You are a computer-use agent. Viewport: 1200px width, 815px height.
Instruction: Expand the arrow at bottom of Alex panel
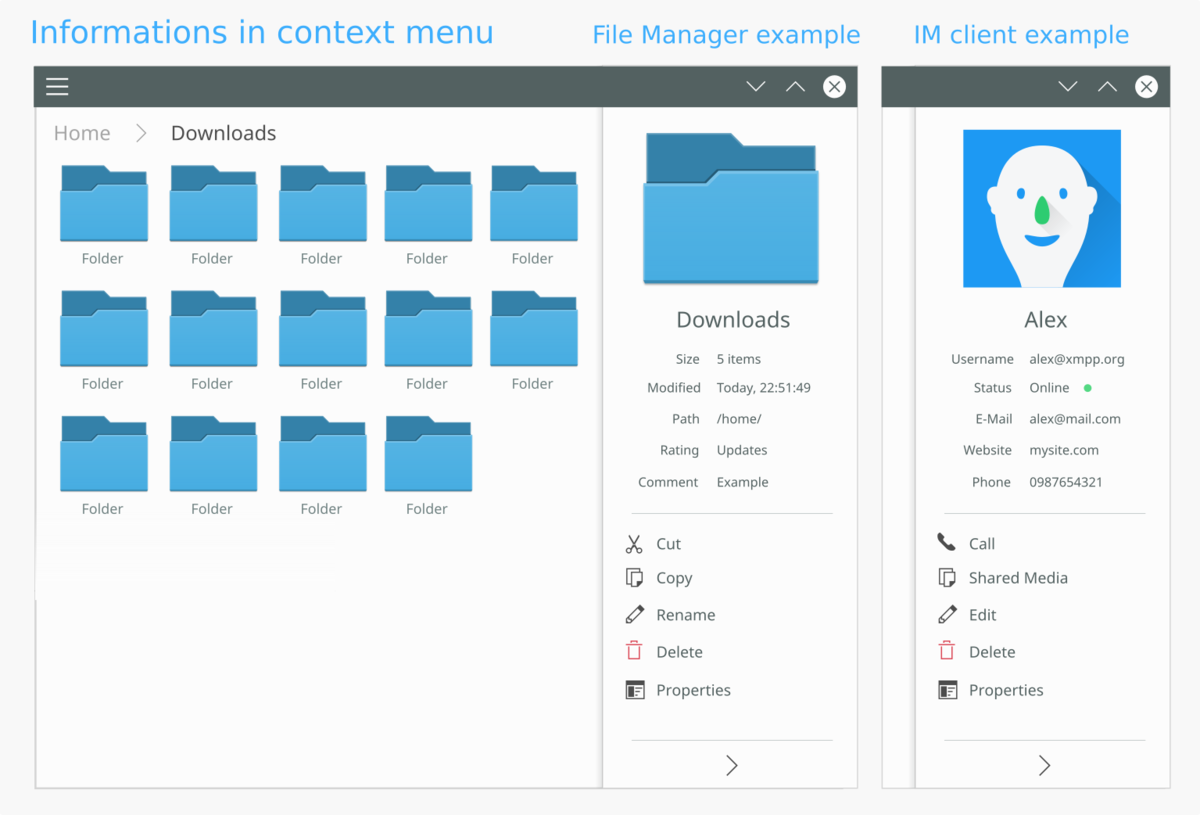tap(1044, 765)
